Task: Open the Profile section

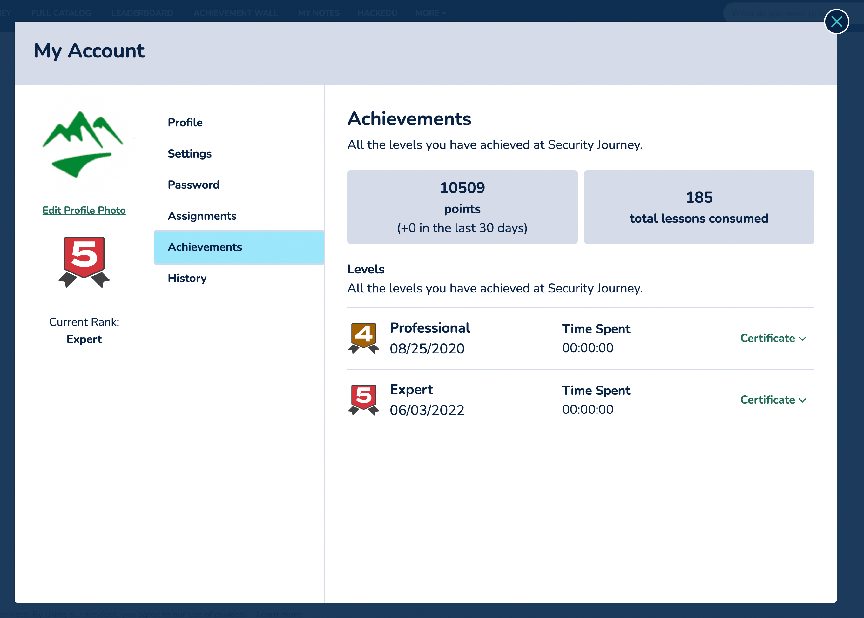Action: (185, 122)
